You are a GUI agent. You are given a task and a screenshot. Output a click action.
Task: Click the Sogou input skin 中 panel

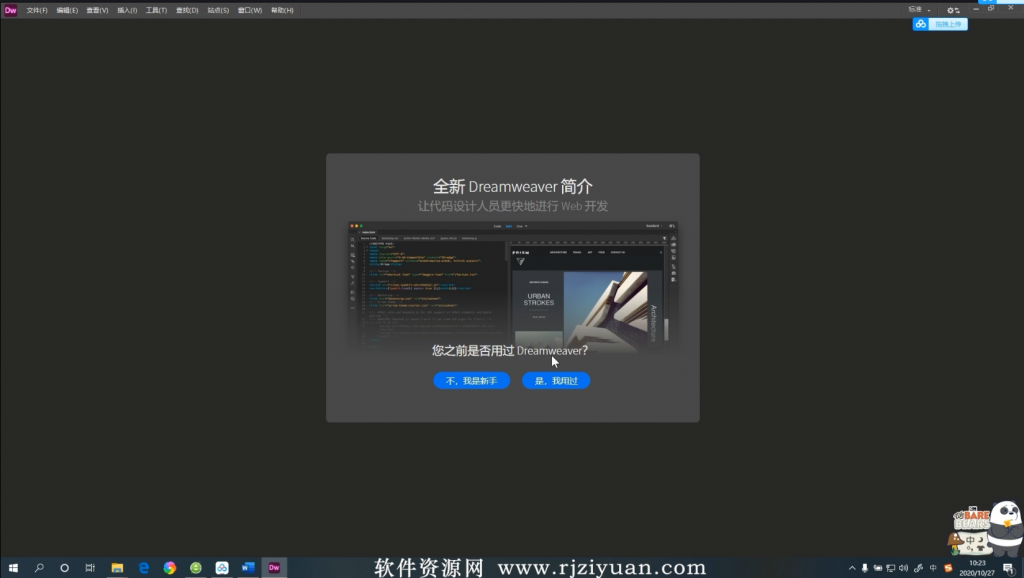point(972,541)
